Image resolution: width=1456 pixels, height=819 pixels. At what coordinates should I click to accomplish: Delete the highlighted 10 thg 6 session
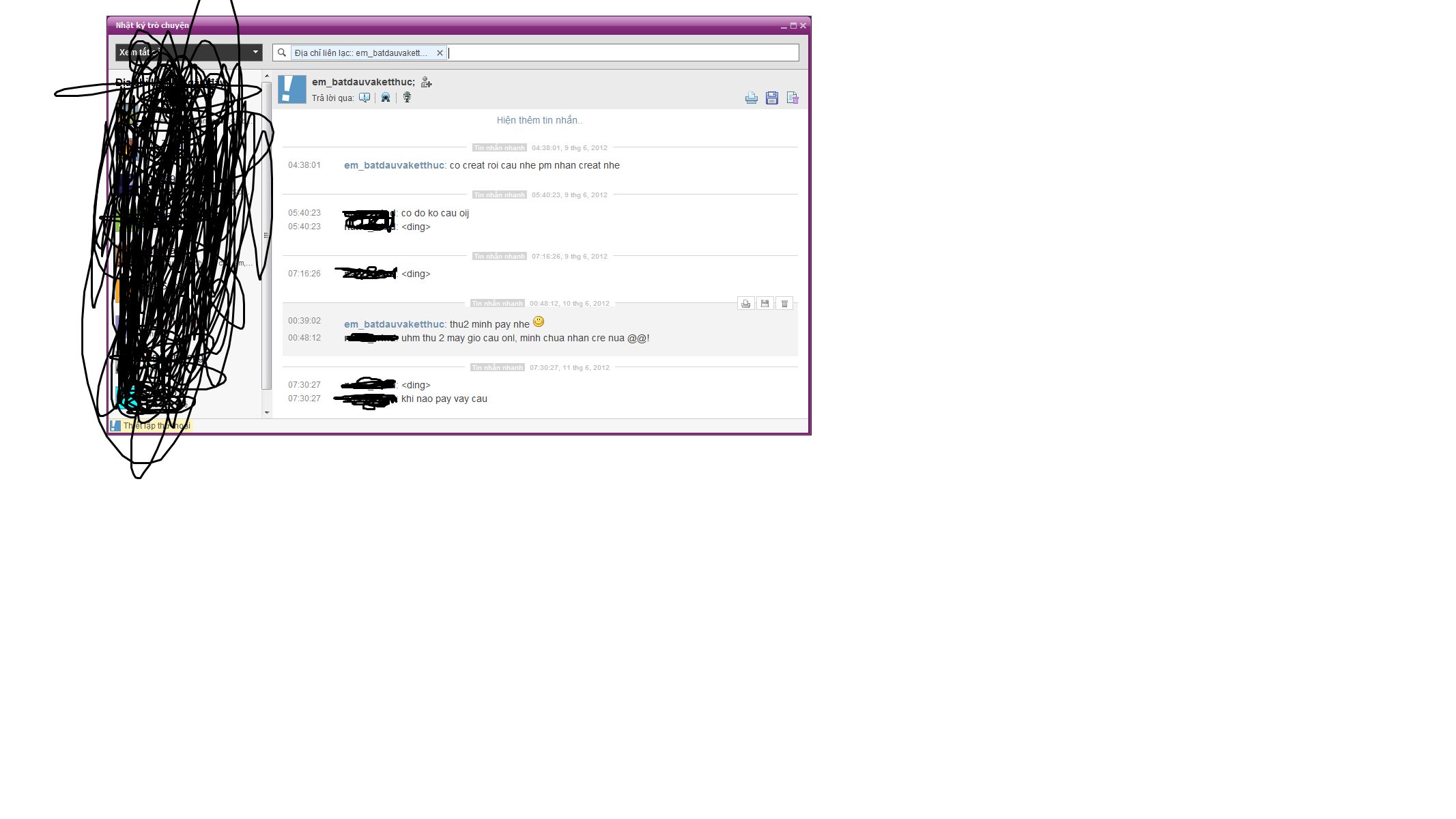click(784, 304)
